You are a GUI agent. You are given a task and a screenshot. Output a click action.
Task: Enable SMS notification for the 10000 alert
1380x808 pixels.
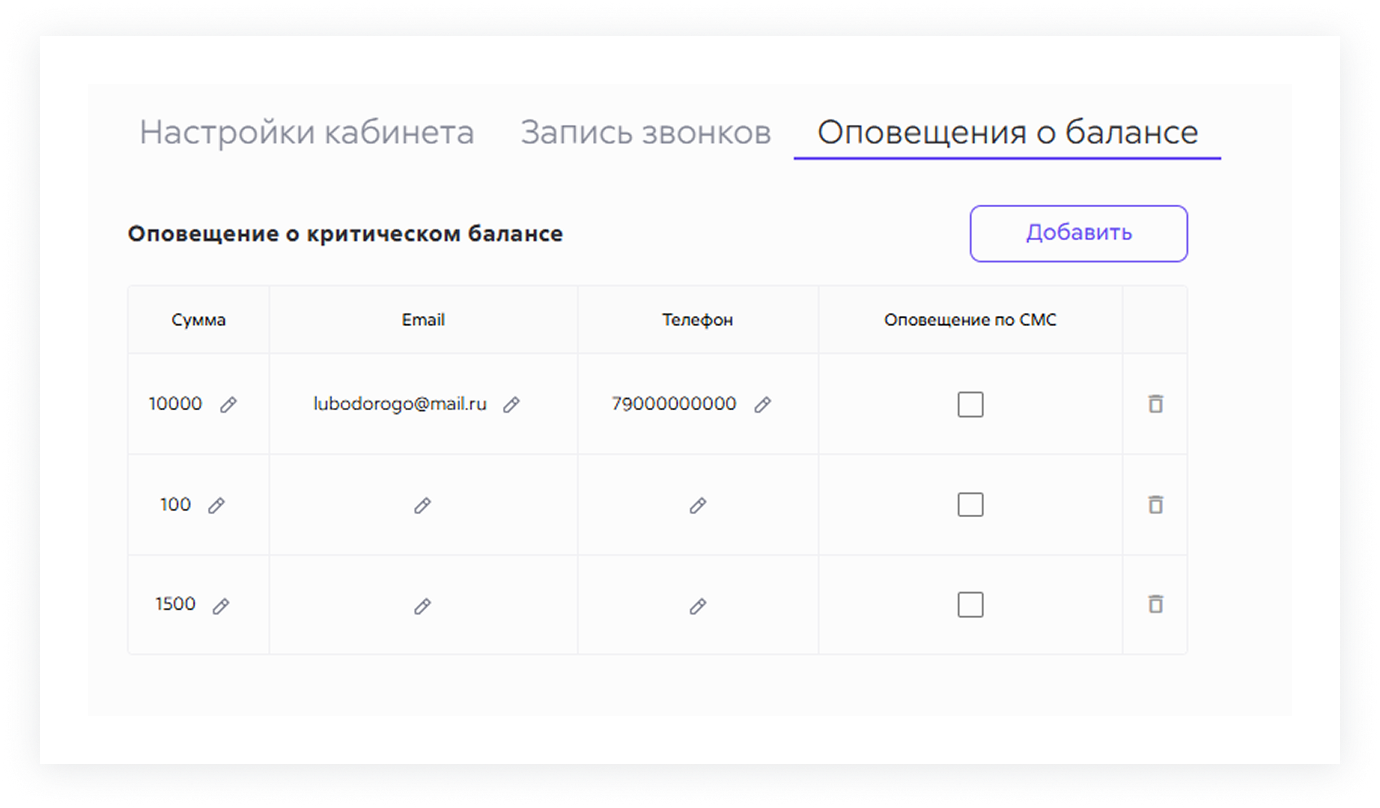971,404
